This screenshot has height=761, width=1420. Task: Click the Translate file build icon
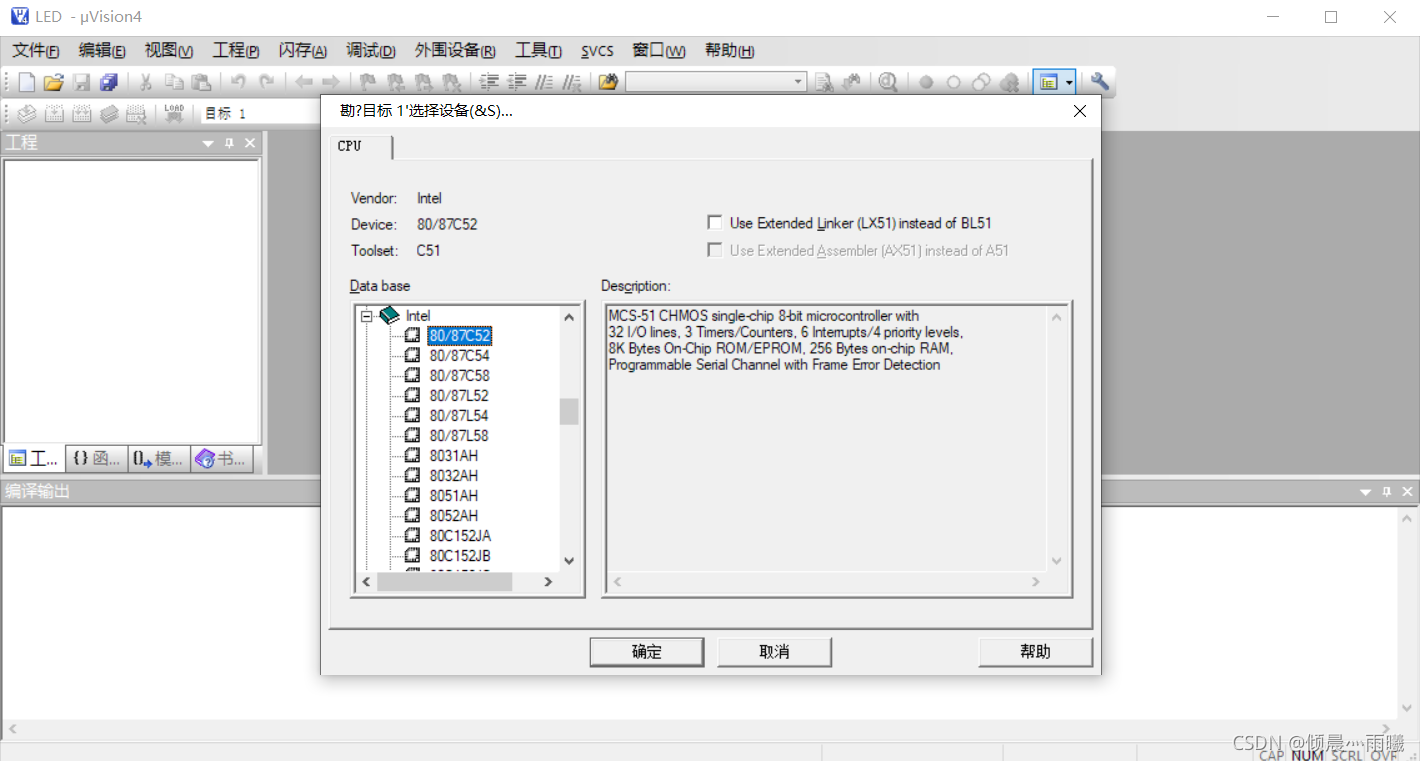(x=27, y=113)
